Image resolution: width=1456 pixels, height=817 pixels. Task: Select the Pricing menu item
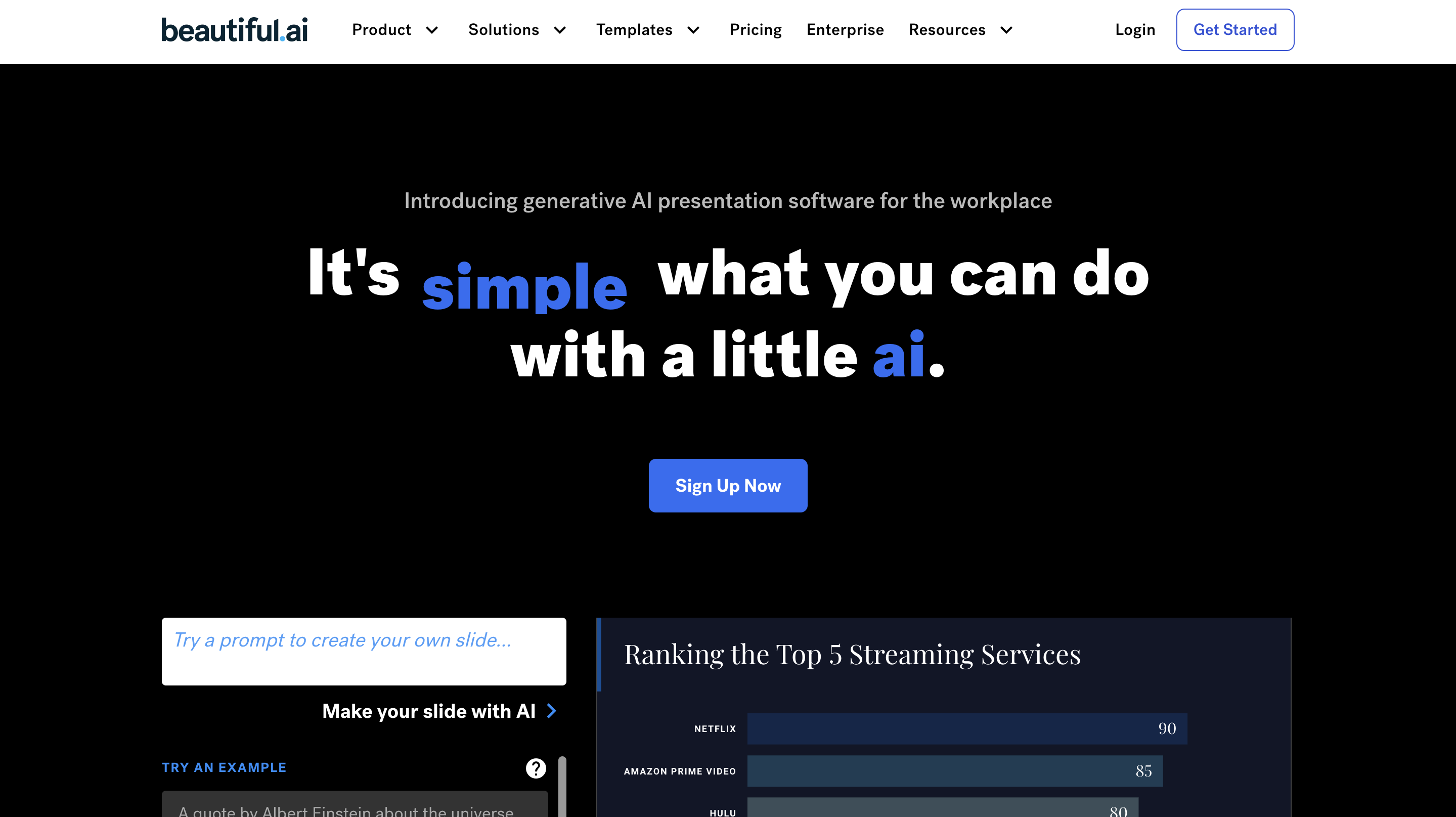755,29
